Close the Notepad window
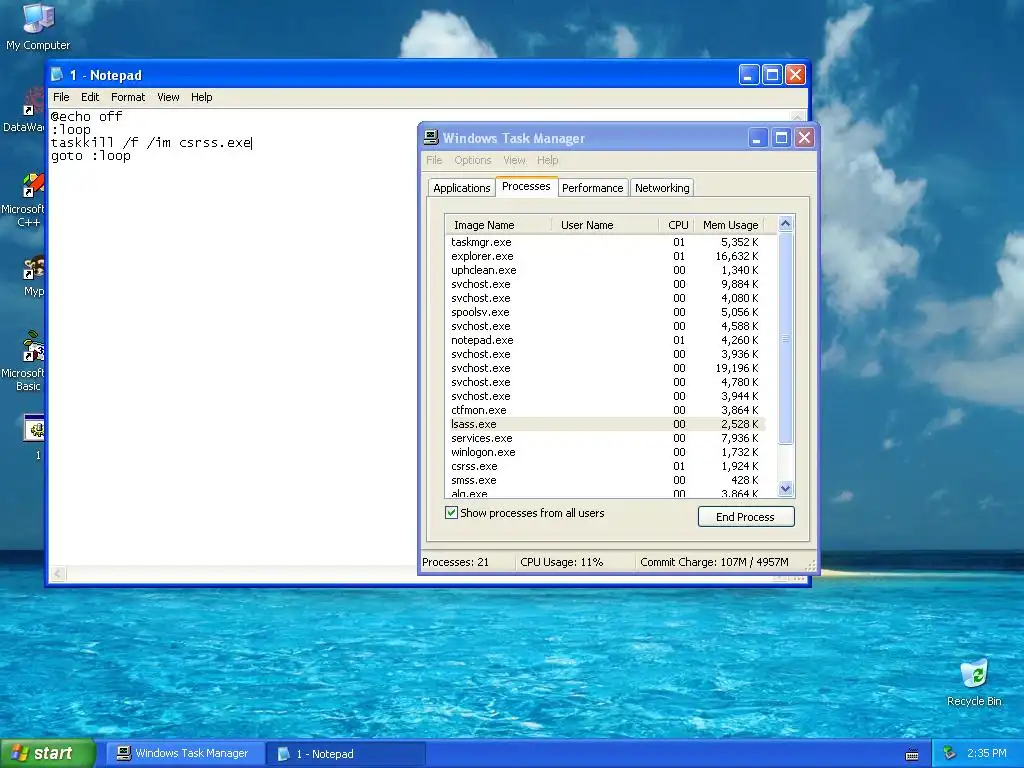This screenshot has height=768, width=1024. pyautogui.click(x=795, y=75)
